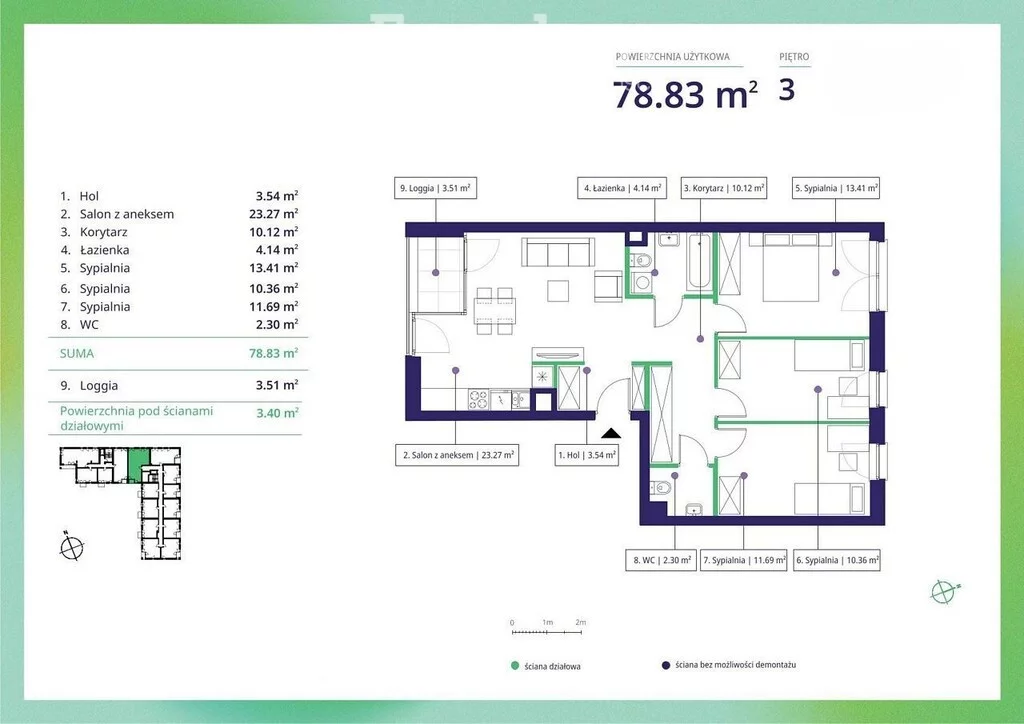Click the stove icon in the kitchen annex

(x=478, y=399)
